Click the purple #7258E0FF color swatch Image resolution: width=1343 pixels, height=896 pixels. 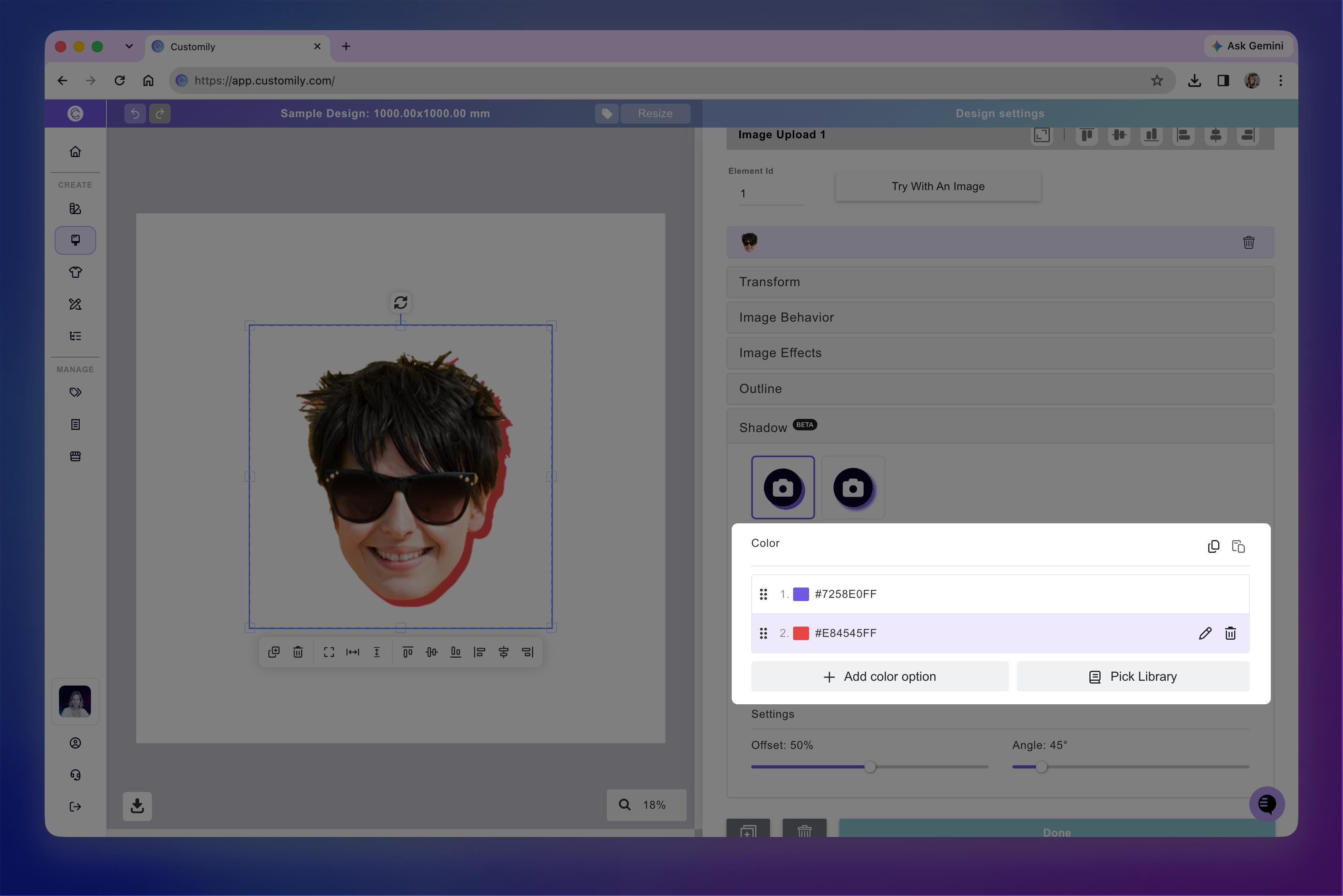[800, 594]
